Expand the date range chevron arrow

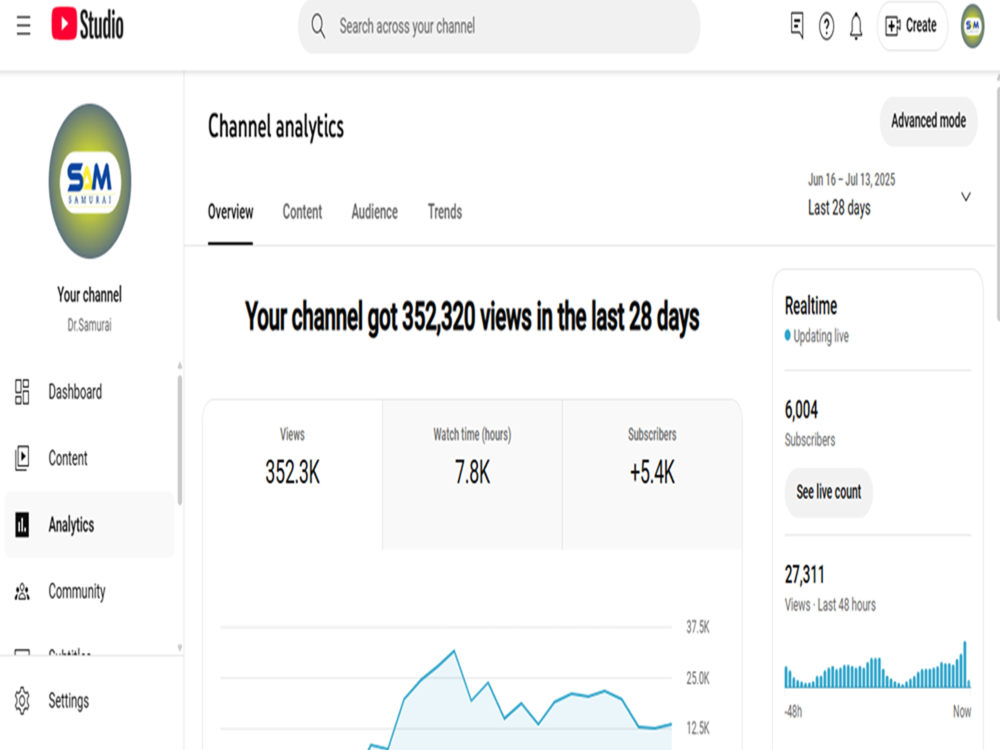966,196
